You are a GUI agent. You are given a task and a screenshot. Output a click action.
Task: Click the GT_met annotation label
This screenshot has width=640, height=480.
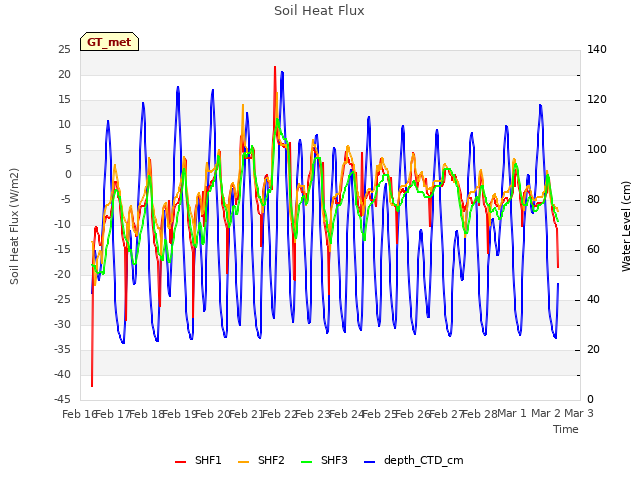(109, 42)
